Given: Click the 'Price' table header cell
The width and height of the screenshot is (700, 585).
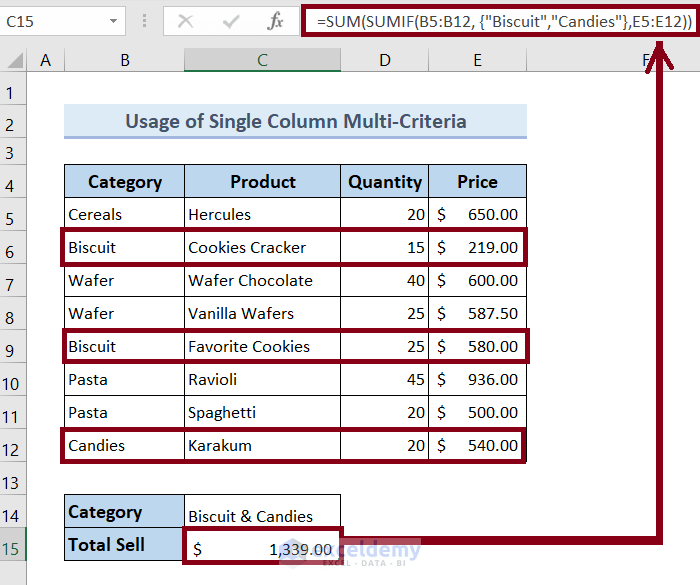Looking at the screenshot, I should point(478,181).
